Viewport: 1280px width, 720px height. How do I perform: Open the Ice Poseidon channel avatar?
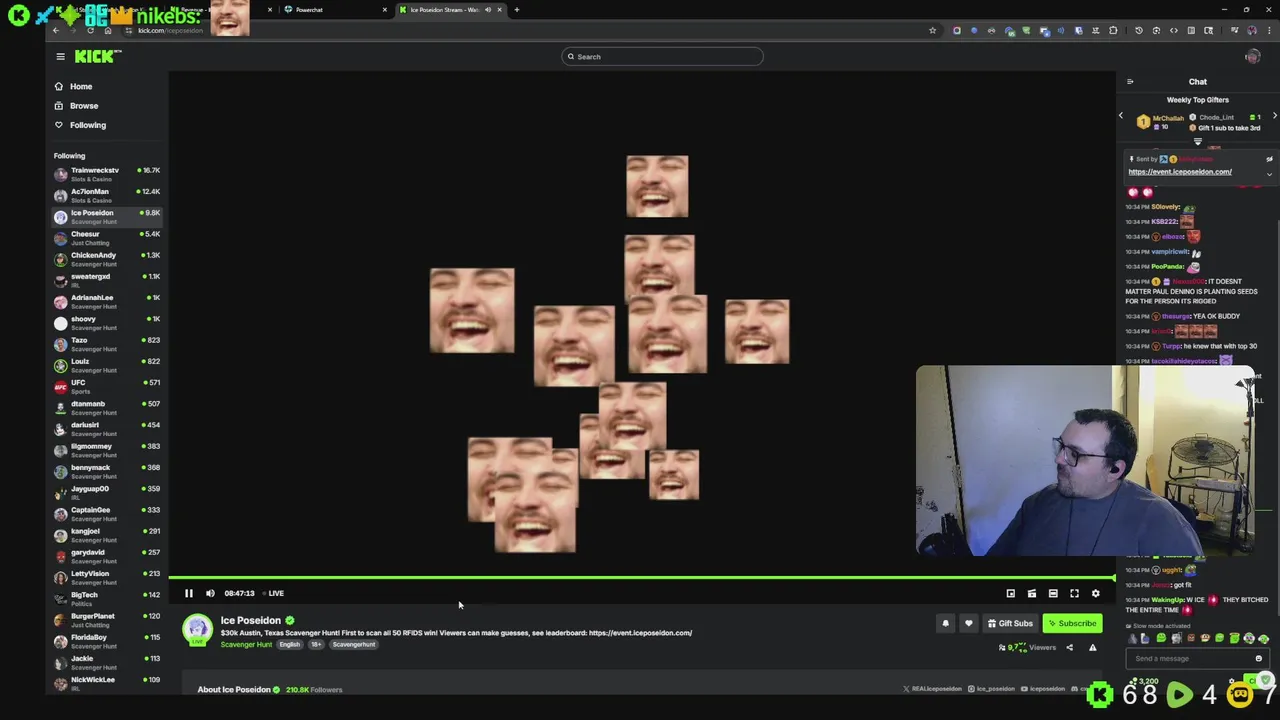[197, 629]
